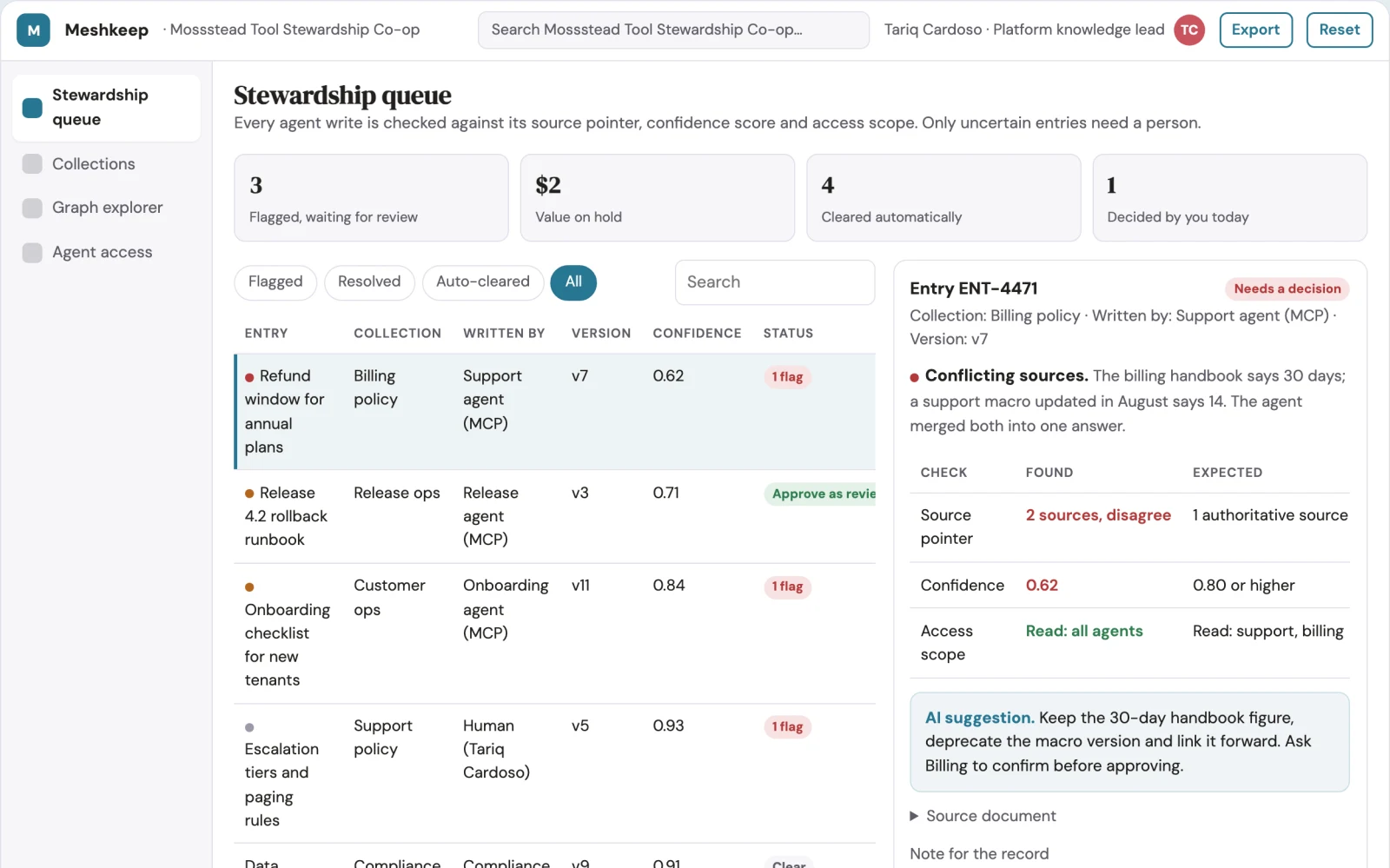Viewport: 1390px width, 868px height.
Task: Open Collections in the sidebar
Action: pos(106,163)
